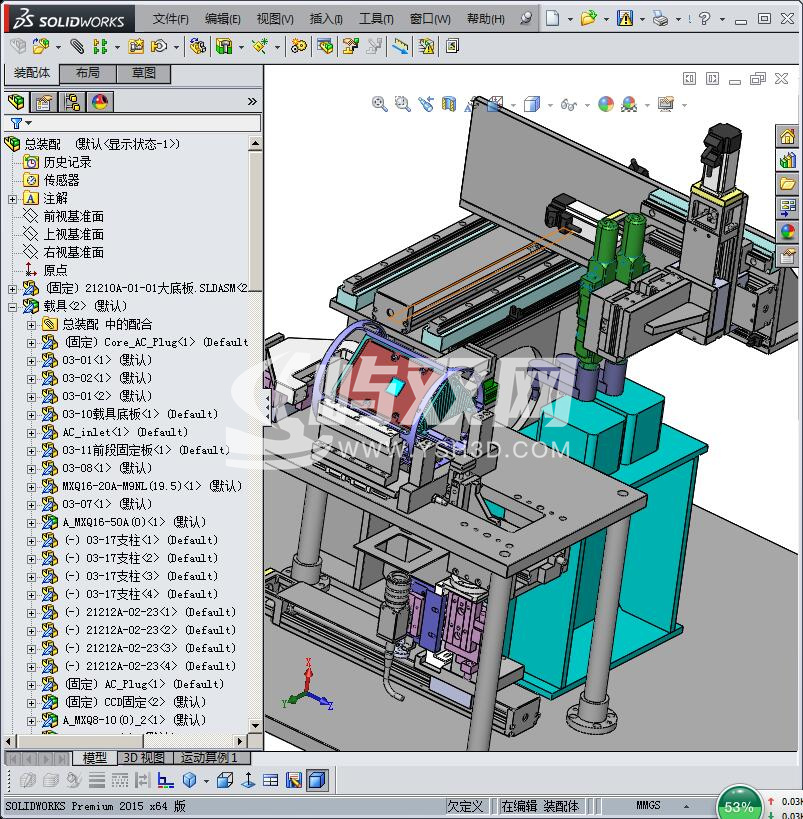Switch to the PropertyManager tab icon
The width and height of the screenshot is (803, 819).
(44, 101)
